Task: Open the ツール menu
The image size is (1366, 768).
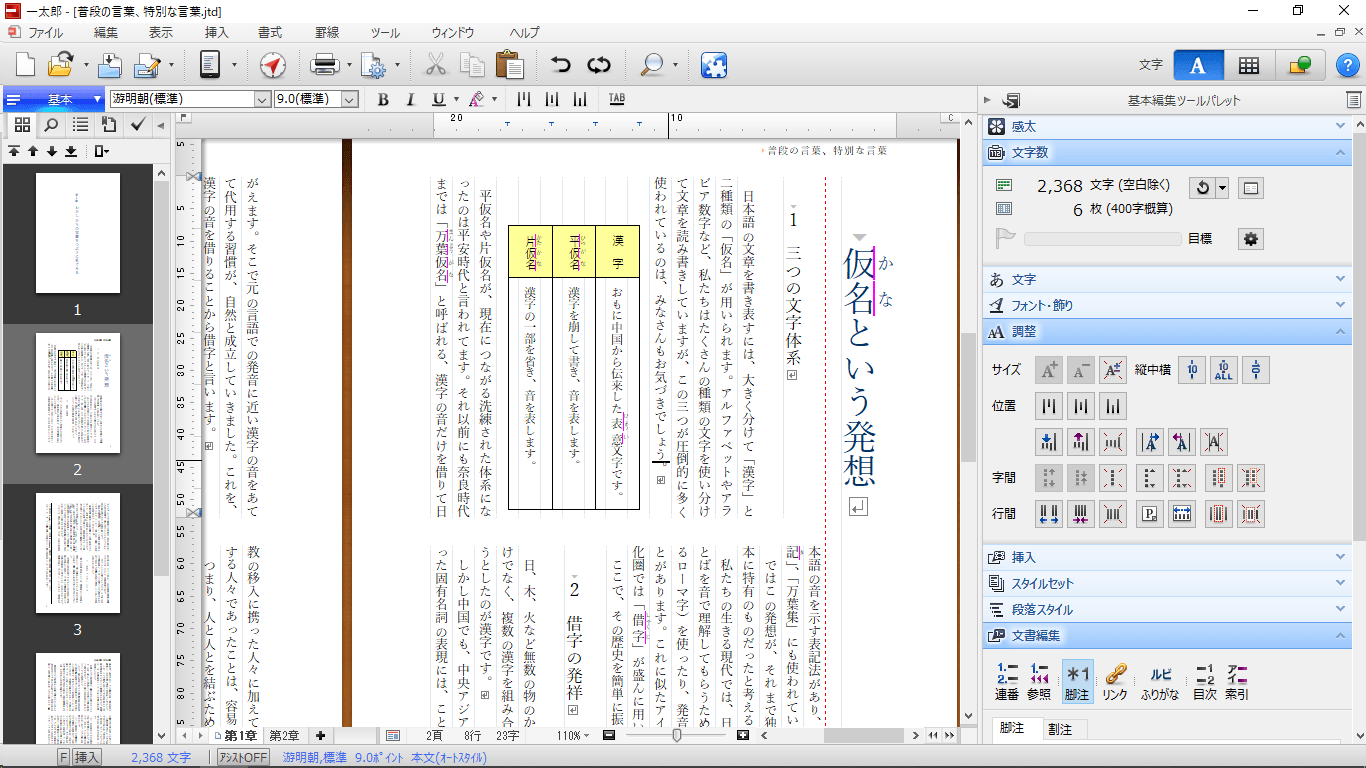Action: tap(384, 33)
